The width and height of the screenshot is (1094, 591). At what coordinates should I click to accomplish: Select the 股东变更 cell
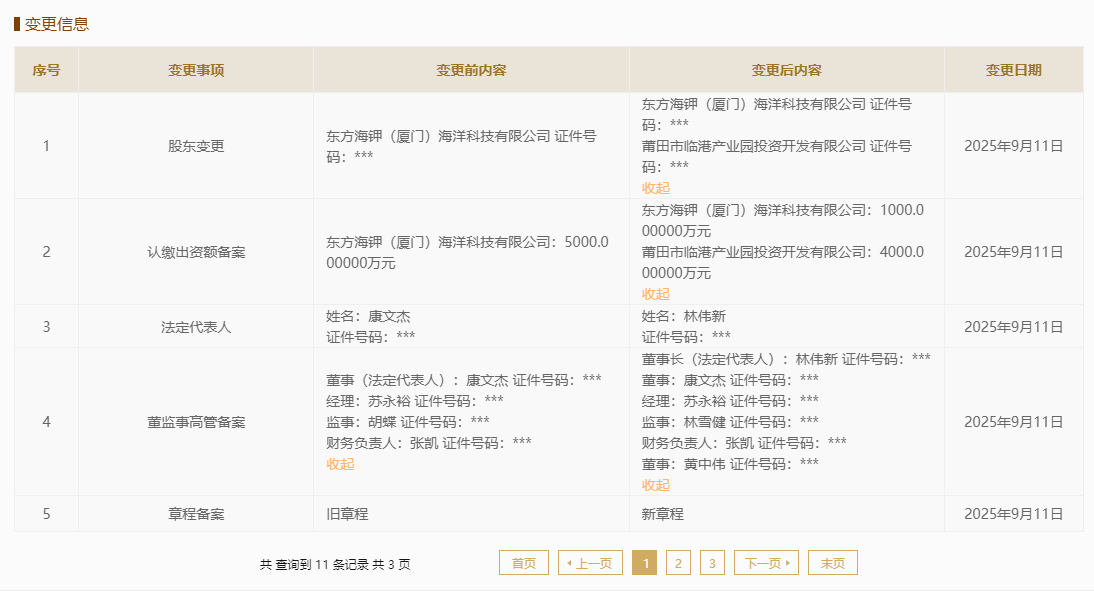tap(196, 146)
